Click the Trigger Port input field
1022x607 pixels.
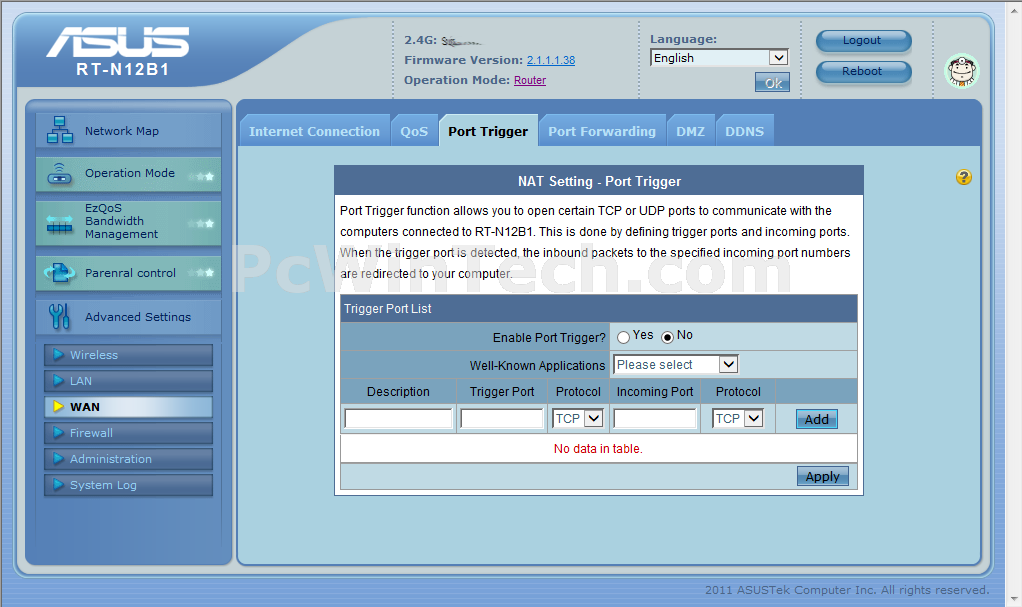point(502,419)
